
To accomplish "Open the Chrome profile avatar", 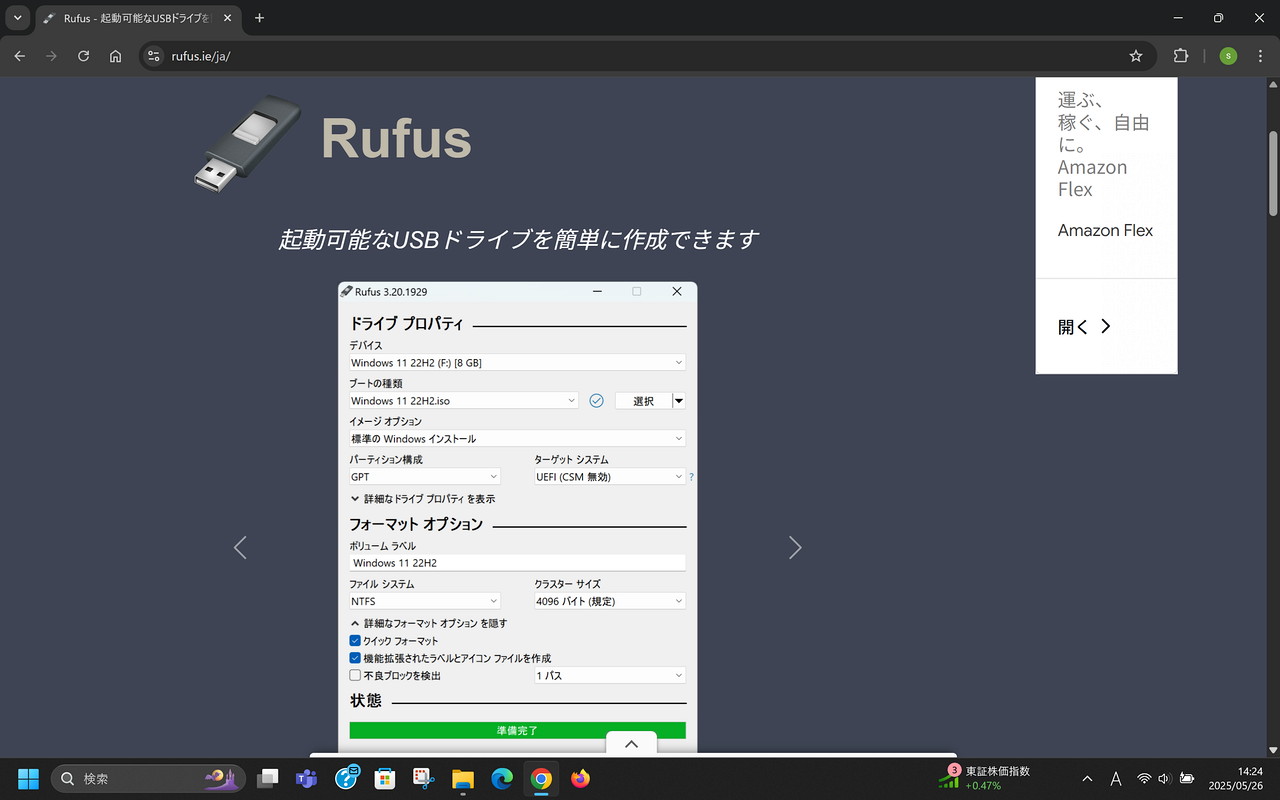I will tap(1228, 56).
